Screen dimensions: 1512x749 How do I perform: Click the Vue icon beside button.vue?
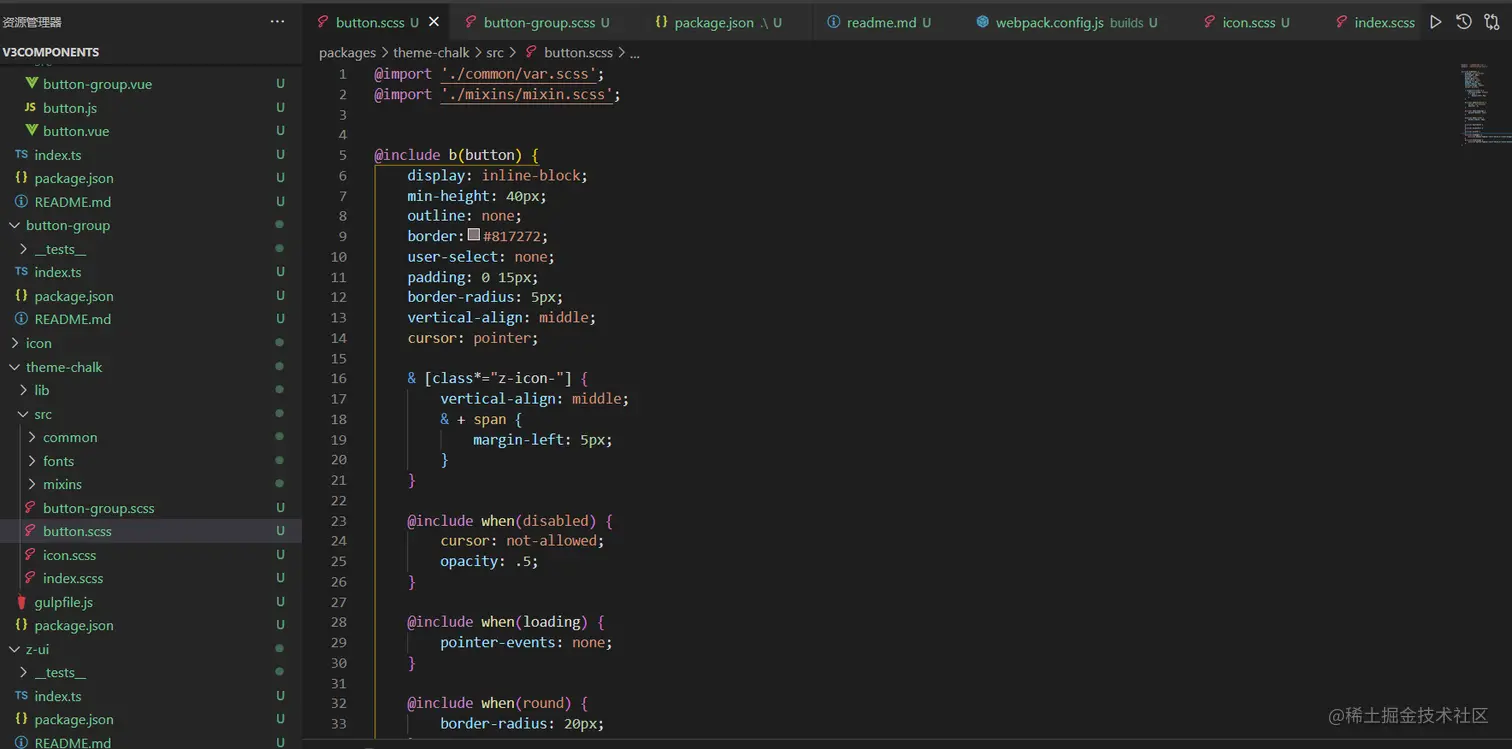pyautogui.click(x=32, y=131)
